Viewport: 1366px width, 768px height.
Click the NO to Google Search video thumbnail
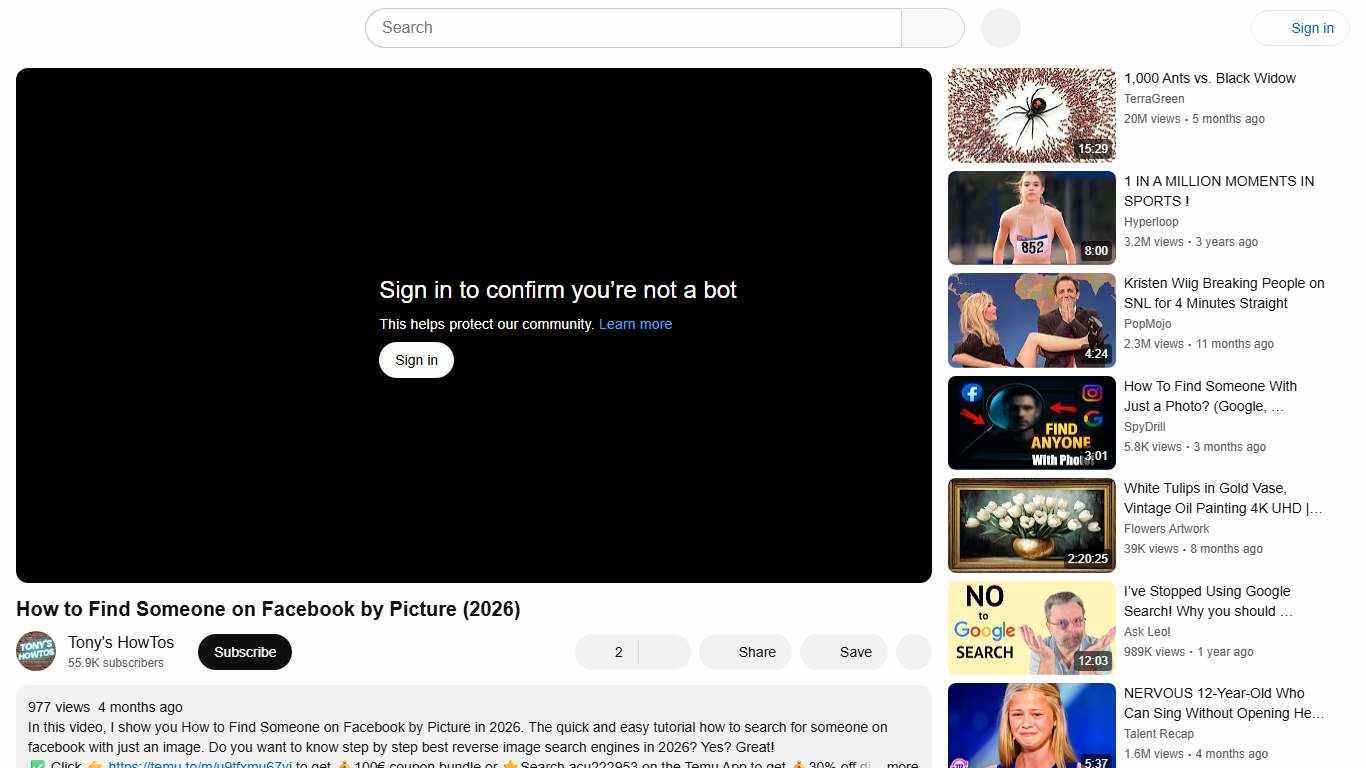pyautogui.click(x=1031, y=627)
